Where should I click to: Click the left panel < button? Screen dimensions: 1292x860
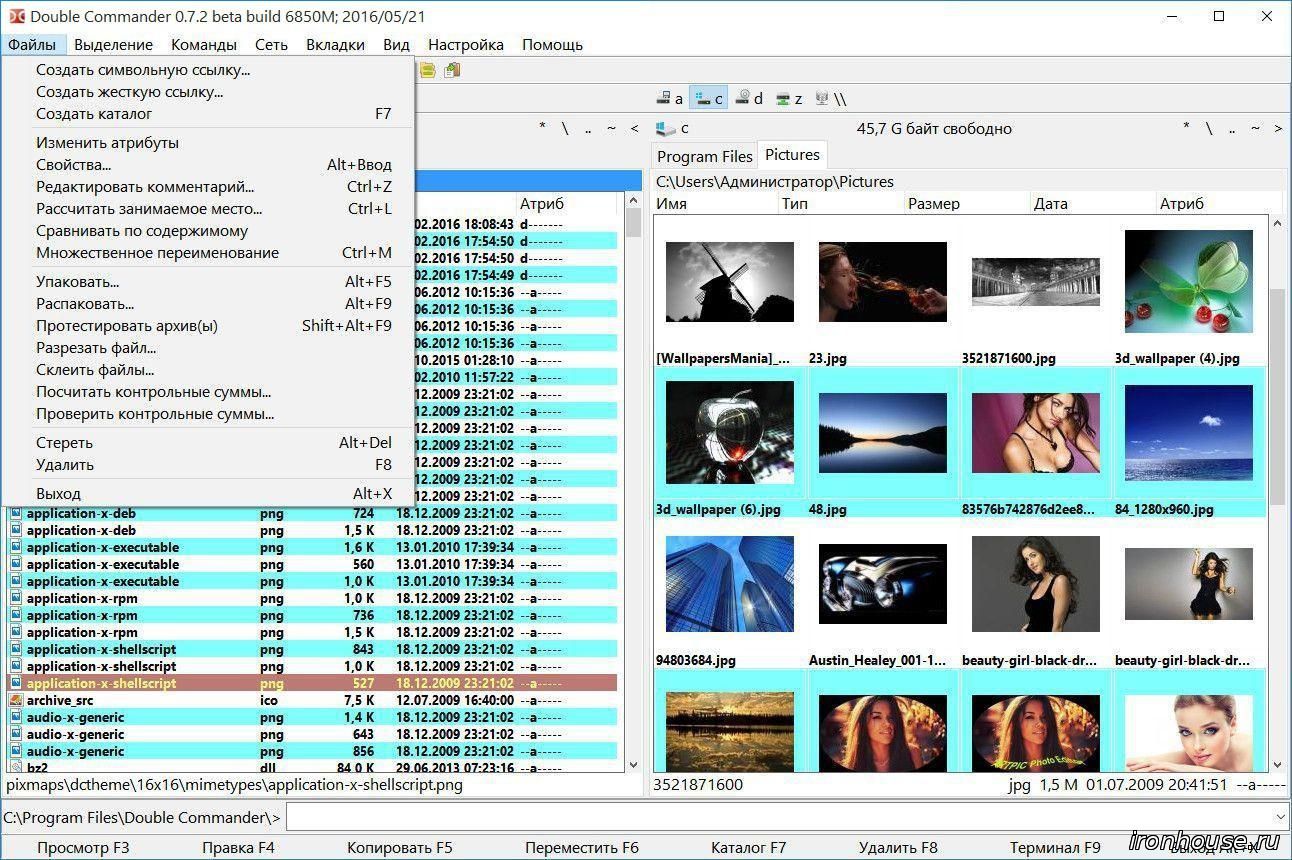click(634, 128)
